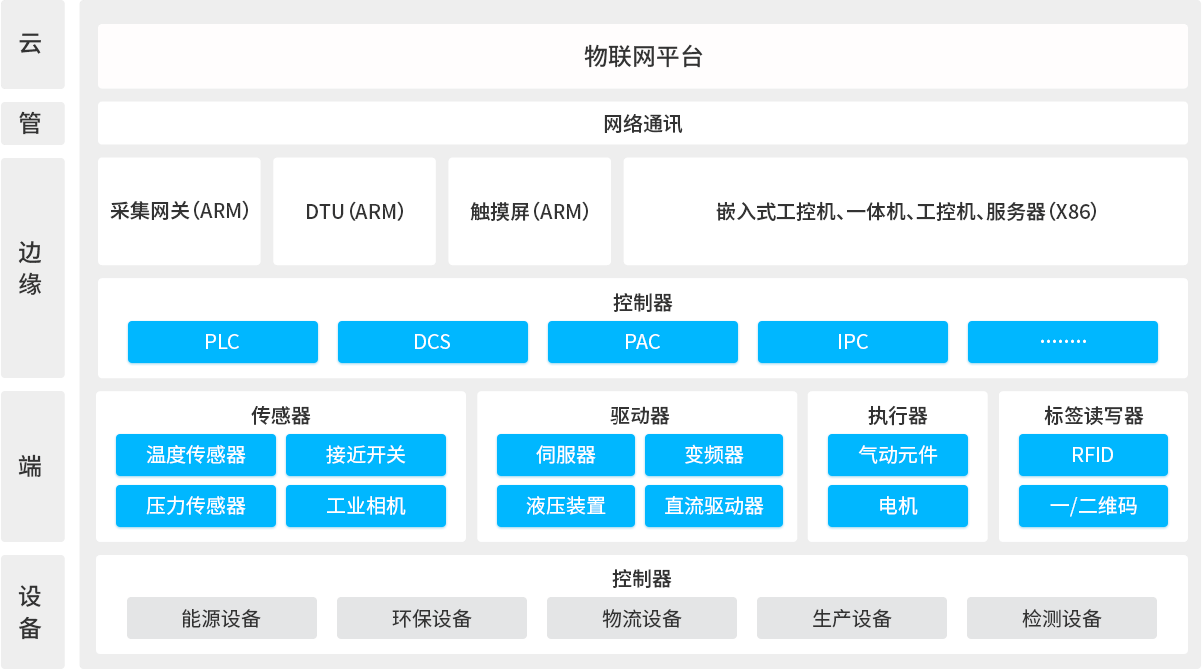The image size is (1202, 669).
Task: Select the PLC controller button
Action: click(x=222, y=342)
